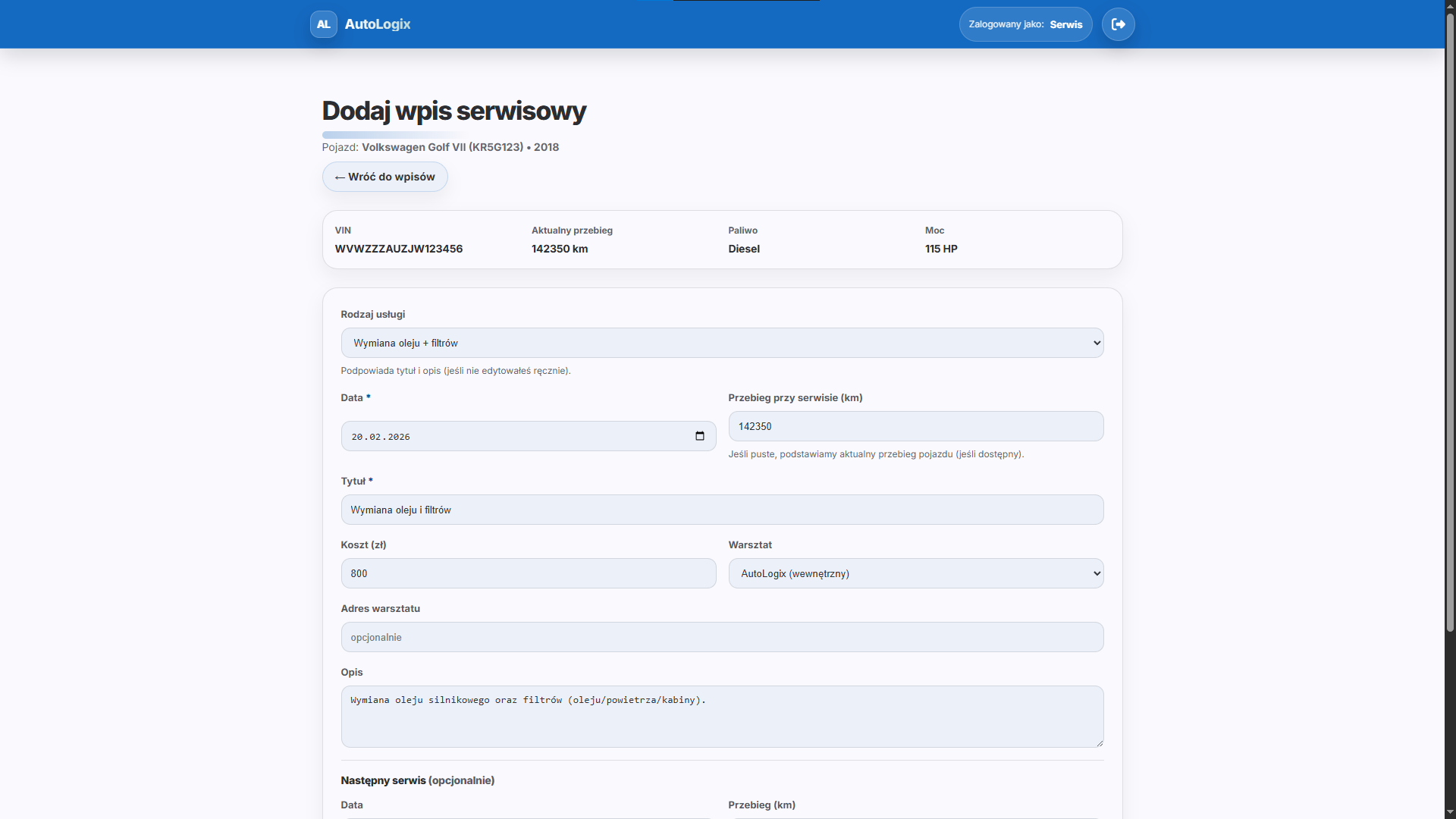1456x819 pixels.
Task: Go back via 'Wróć do wpisów'
Action: [x=385, y=177]
